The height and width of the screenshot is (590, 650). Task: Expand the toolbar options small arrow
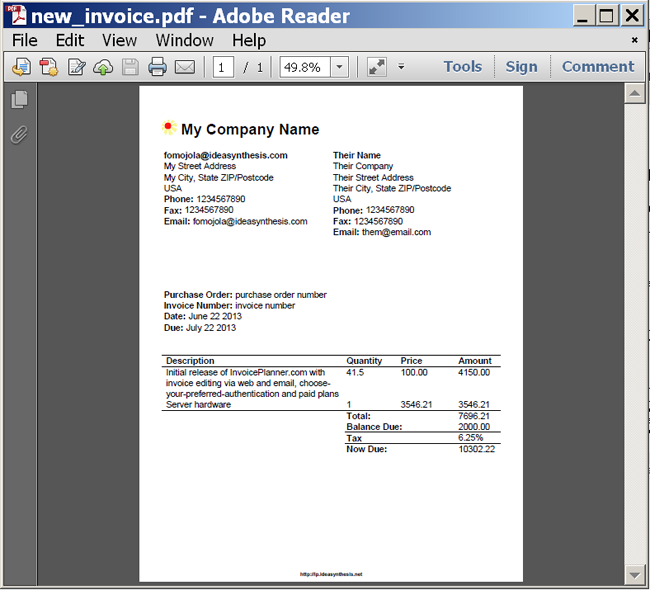coord(401,67)
